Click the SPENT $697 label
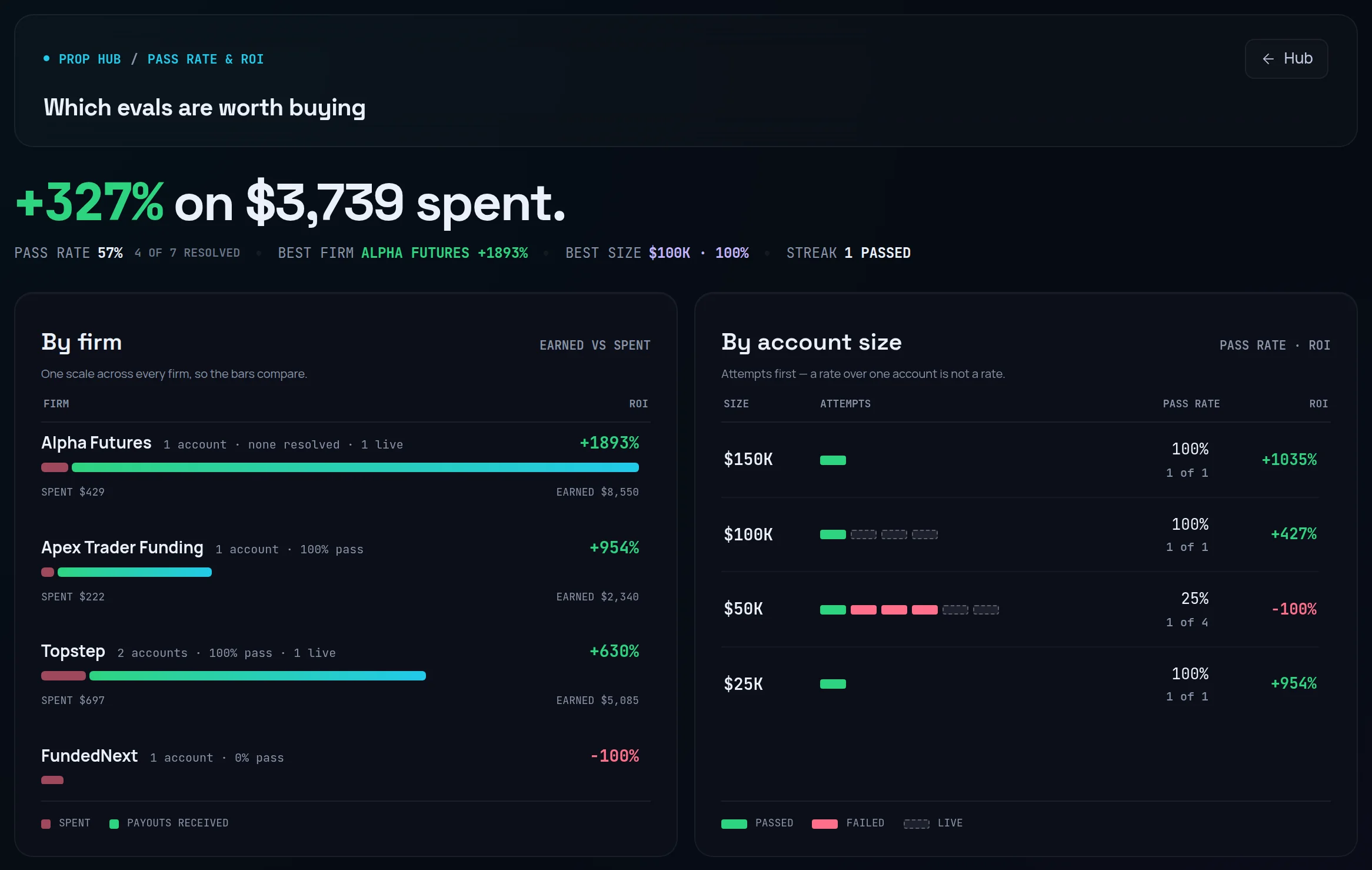Screen dimensions: 1372x870 click(x=73, y=700)
